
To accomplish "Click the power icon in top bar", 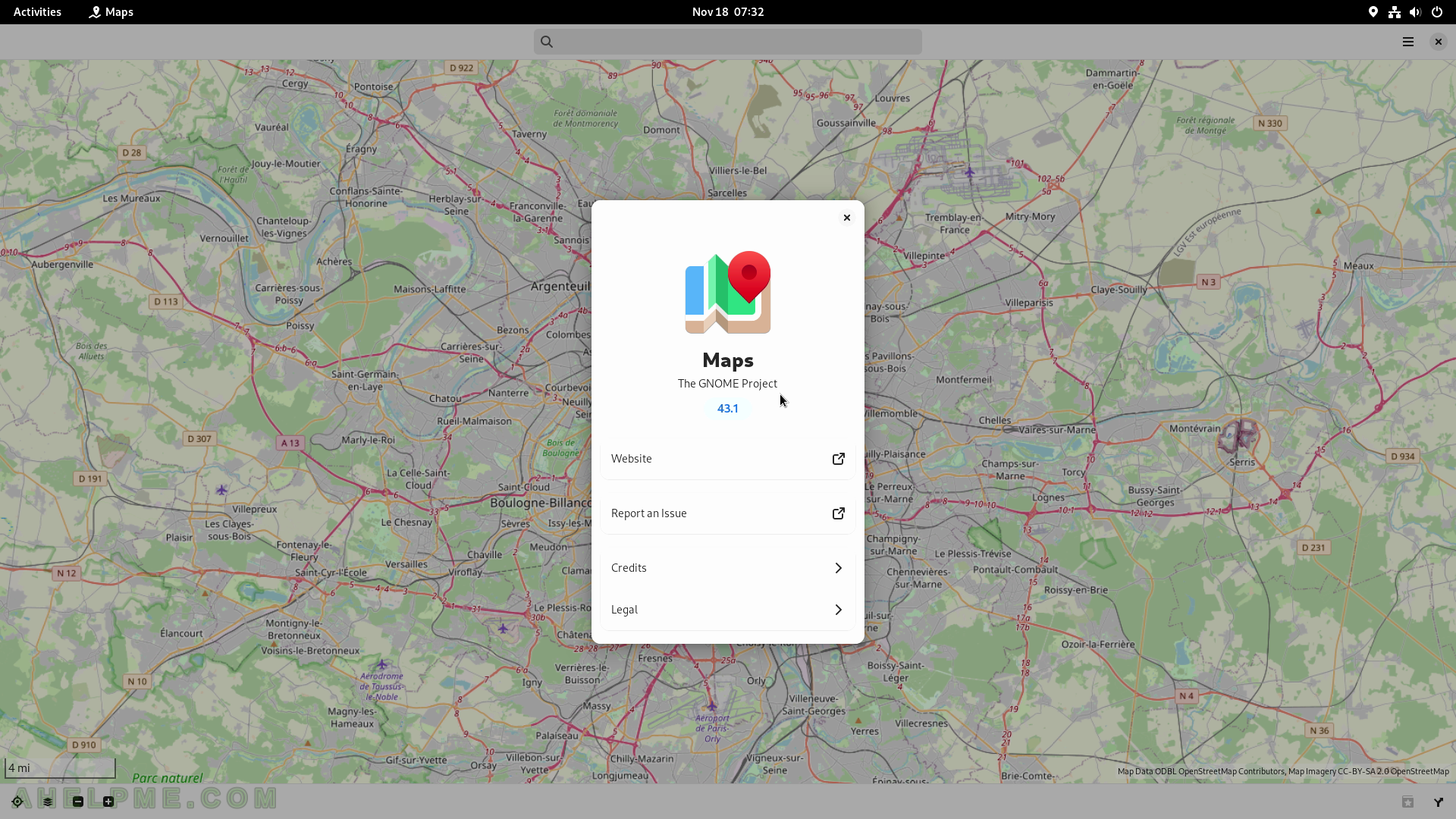I will [1437, 11].
